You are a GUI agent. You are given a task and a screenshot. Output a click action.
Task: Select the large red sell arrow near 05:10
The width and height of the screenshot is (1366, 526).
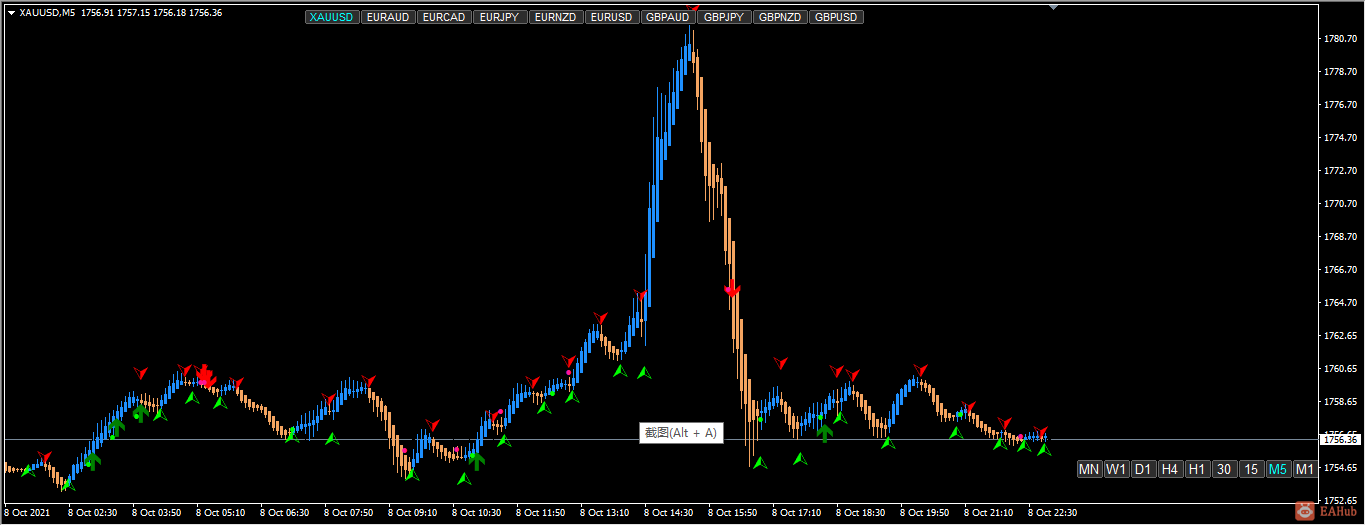click(206, 376)
